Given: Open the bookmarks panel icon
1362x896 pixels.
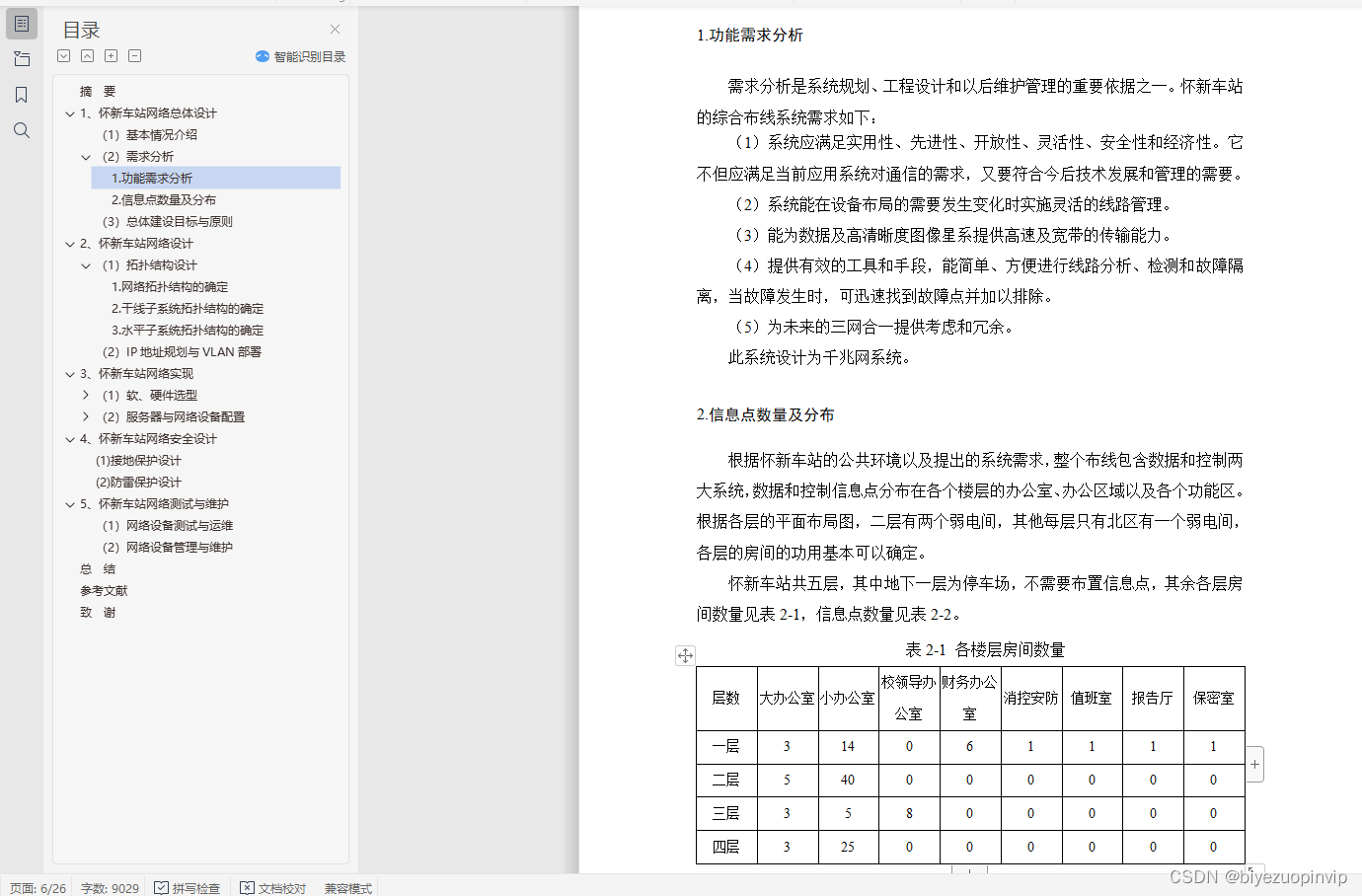Looking at the screenshot, I should (x=22, y=94).
